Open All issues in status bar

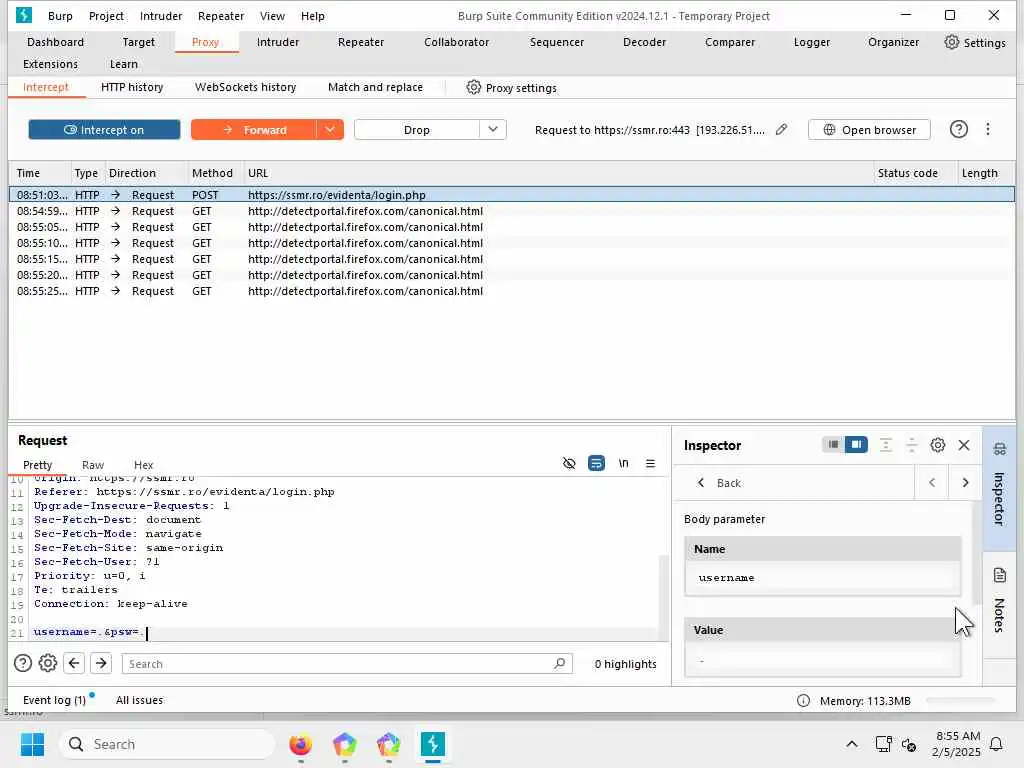point(139,700)
